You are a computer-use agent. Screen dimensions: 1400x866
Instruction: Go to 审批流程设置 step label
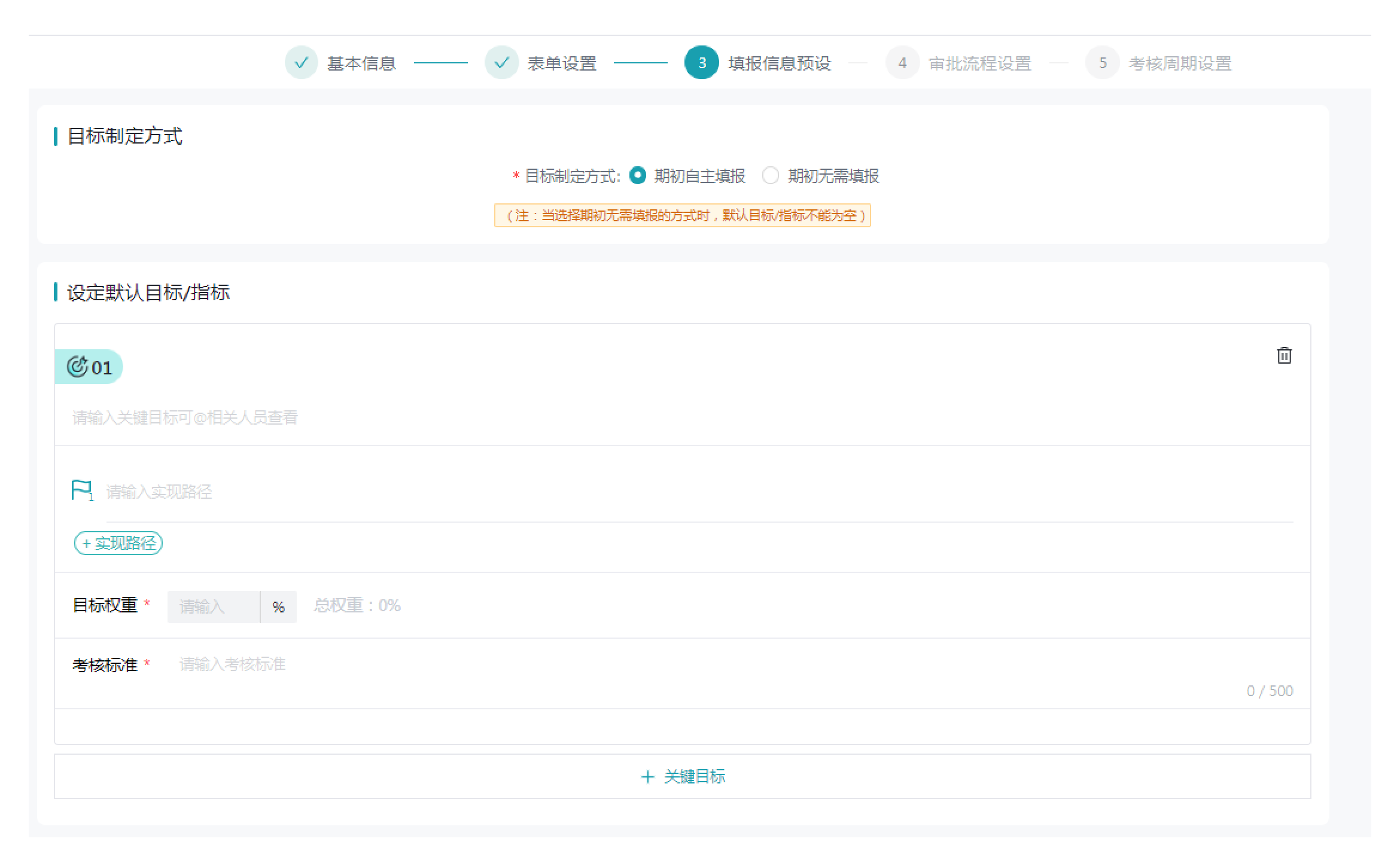point(980,63)
